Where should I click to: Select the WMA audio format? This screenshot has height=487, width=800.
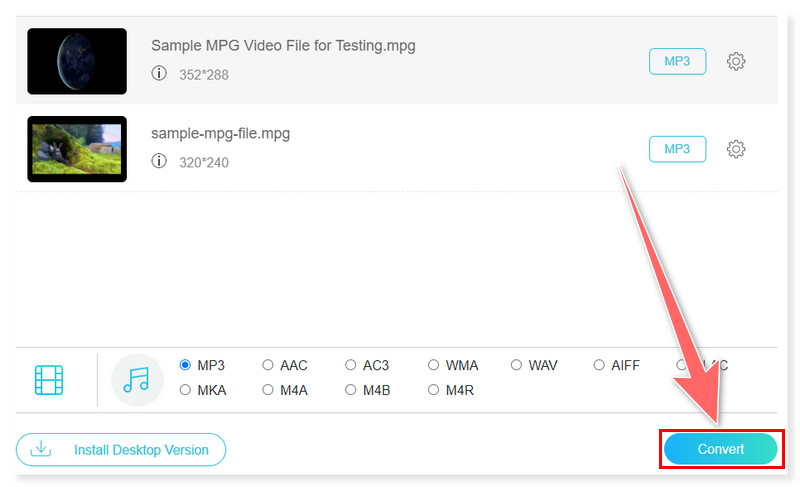tap(434, 366)
